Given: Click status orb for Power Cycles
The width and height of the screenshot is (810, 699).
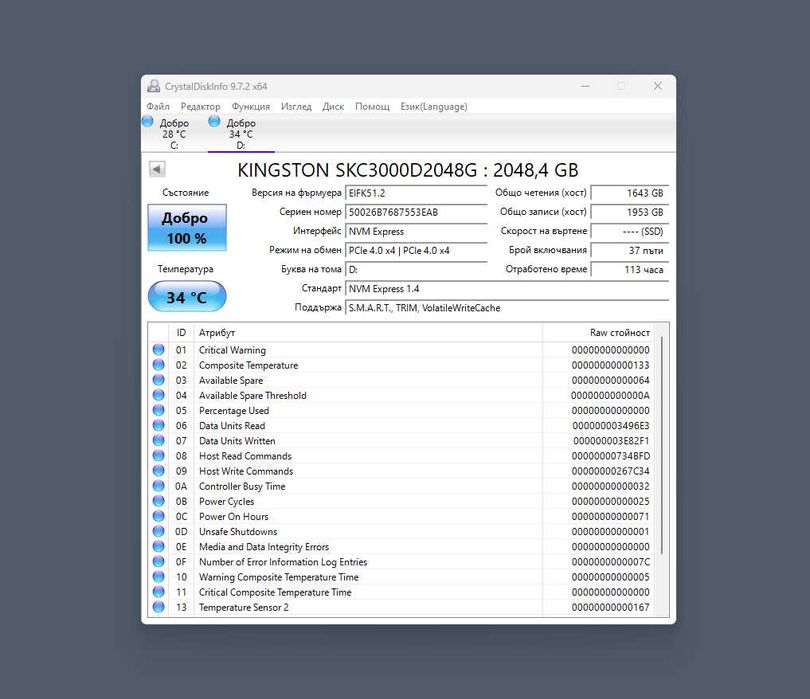Looking at the screenshot, I should [159, 501].
